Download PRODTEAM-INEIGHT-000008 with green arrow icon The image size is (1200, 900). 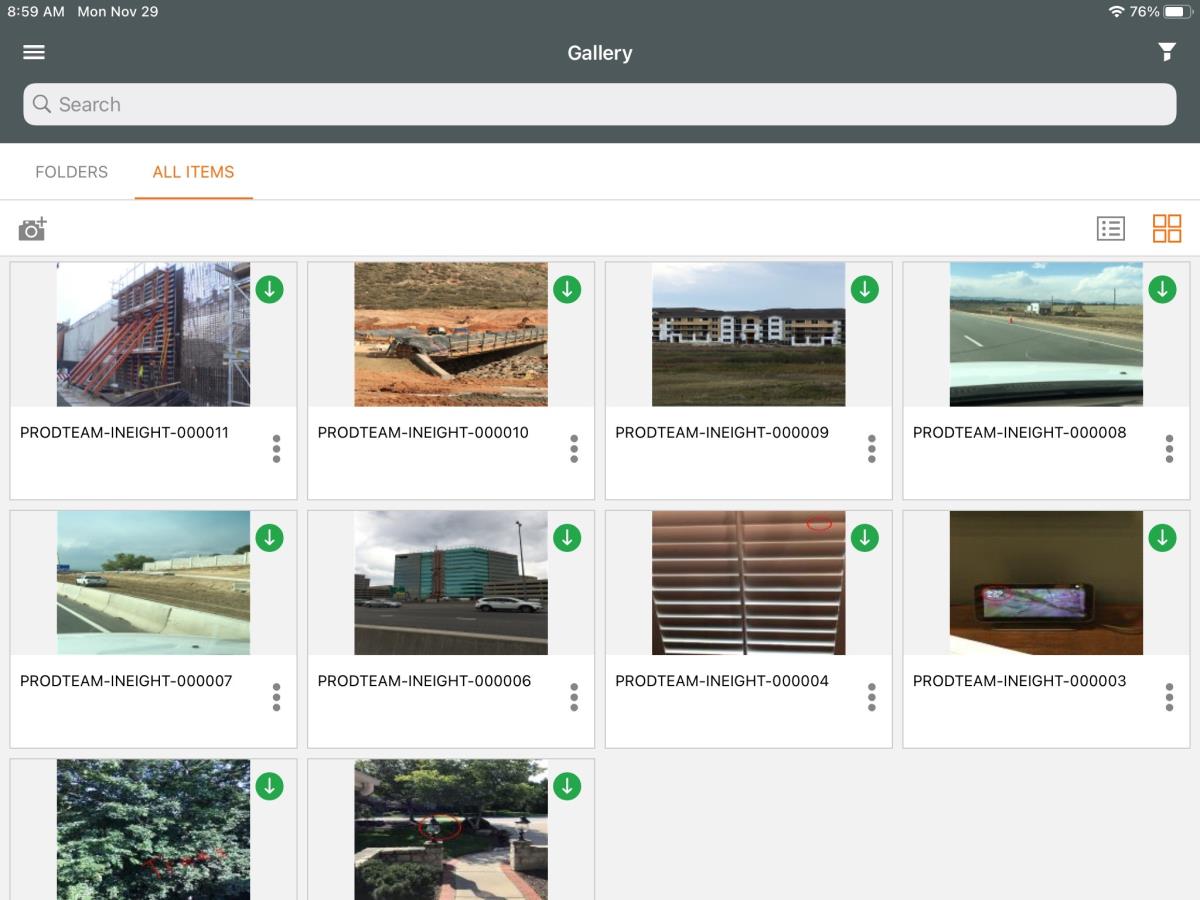click(1162, 290)
